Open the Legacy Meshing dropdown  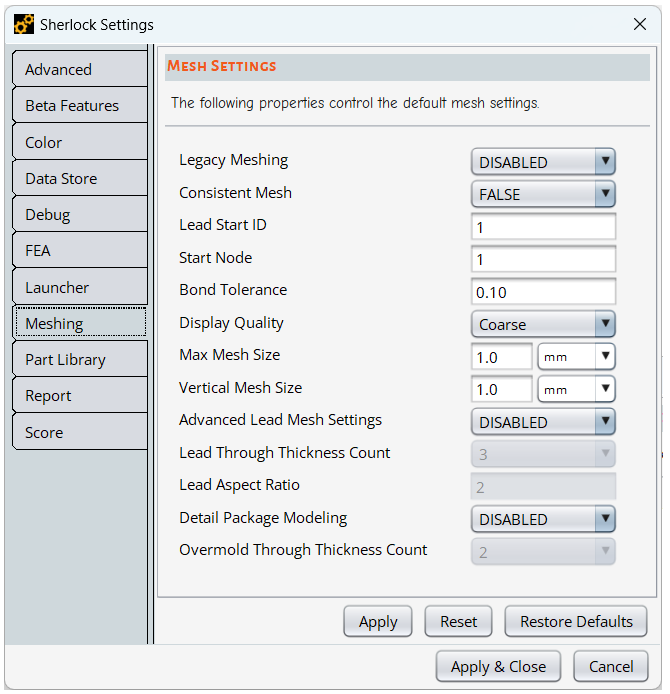543,162
